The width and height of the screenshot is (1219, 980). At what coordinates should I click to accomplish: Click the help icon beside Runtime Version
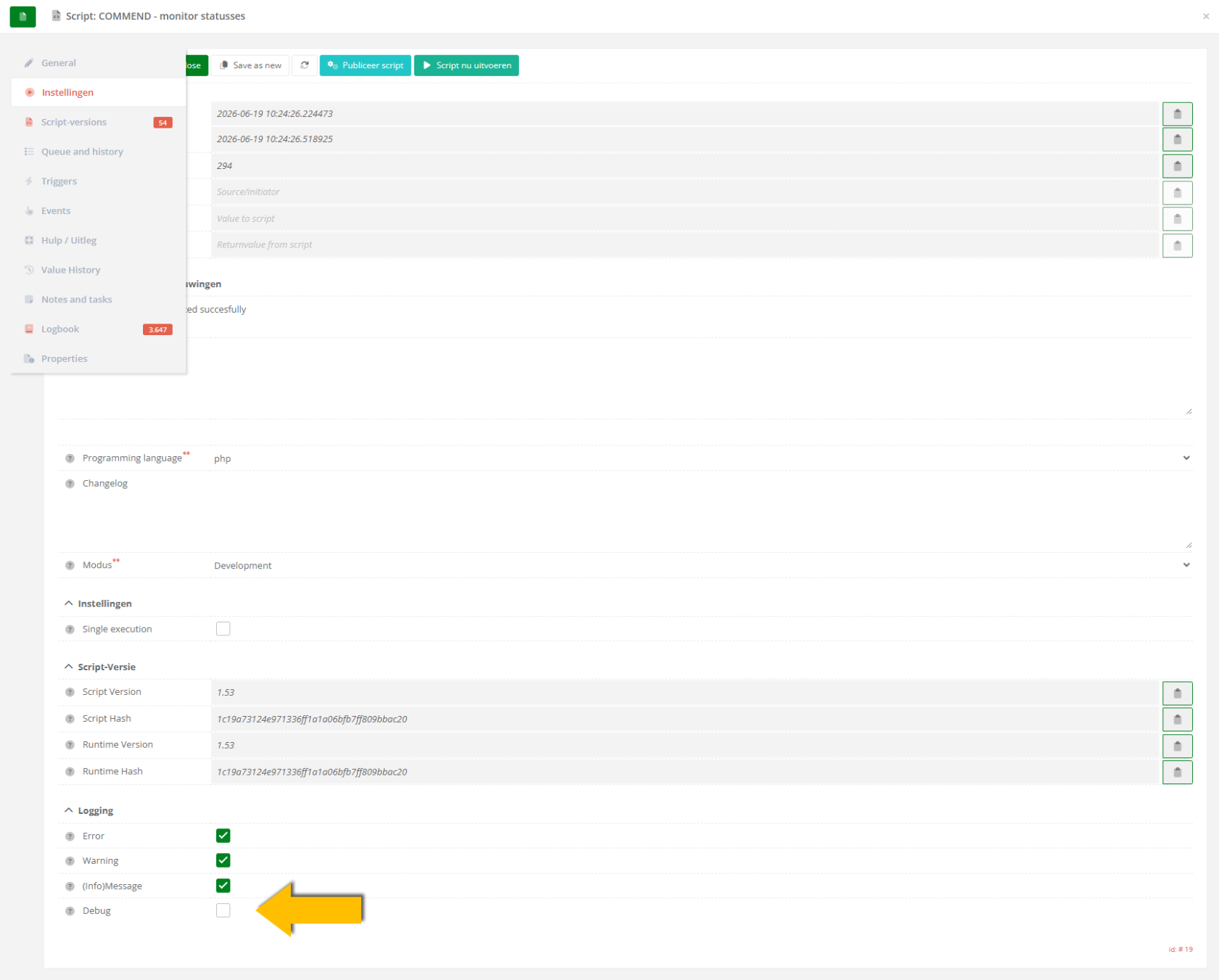pos(70,745)
